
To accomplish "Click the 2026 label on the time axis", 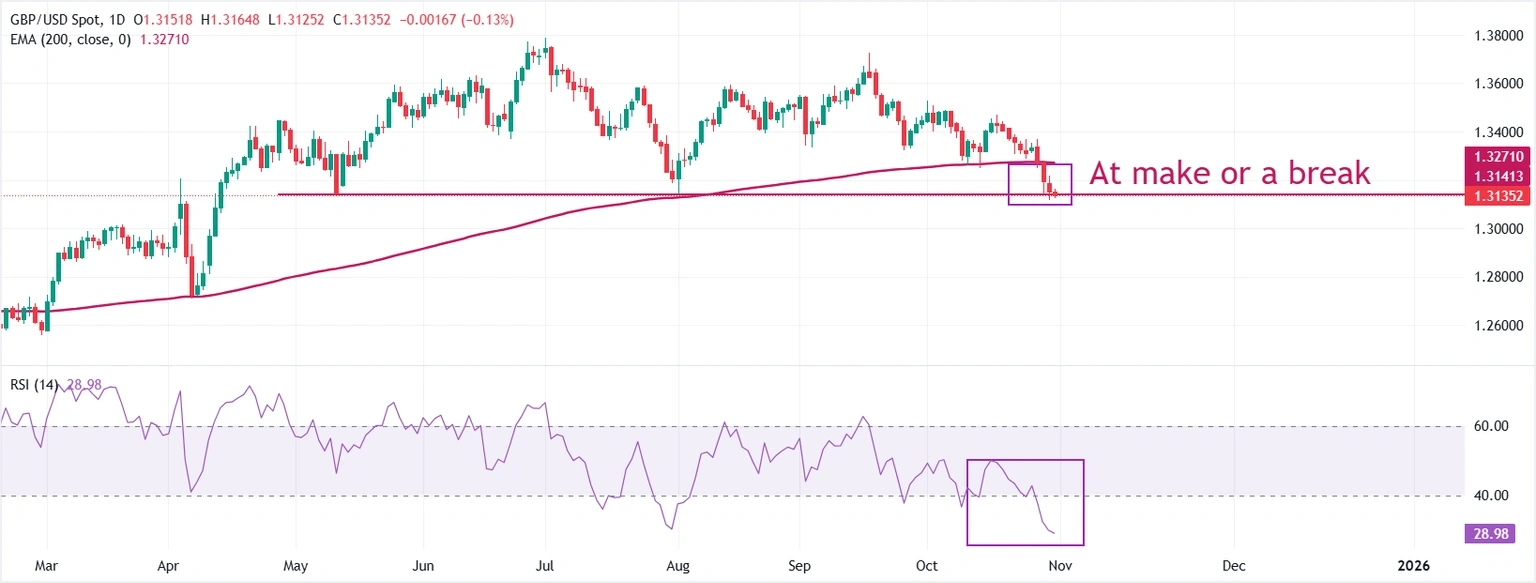I will coord(1413,566).
